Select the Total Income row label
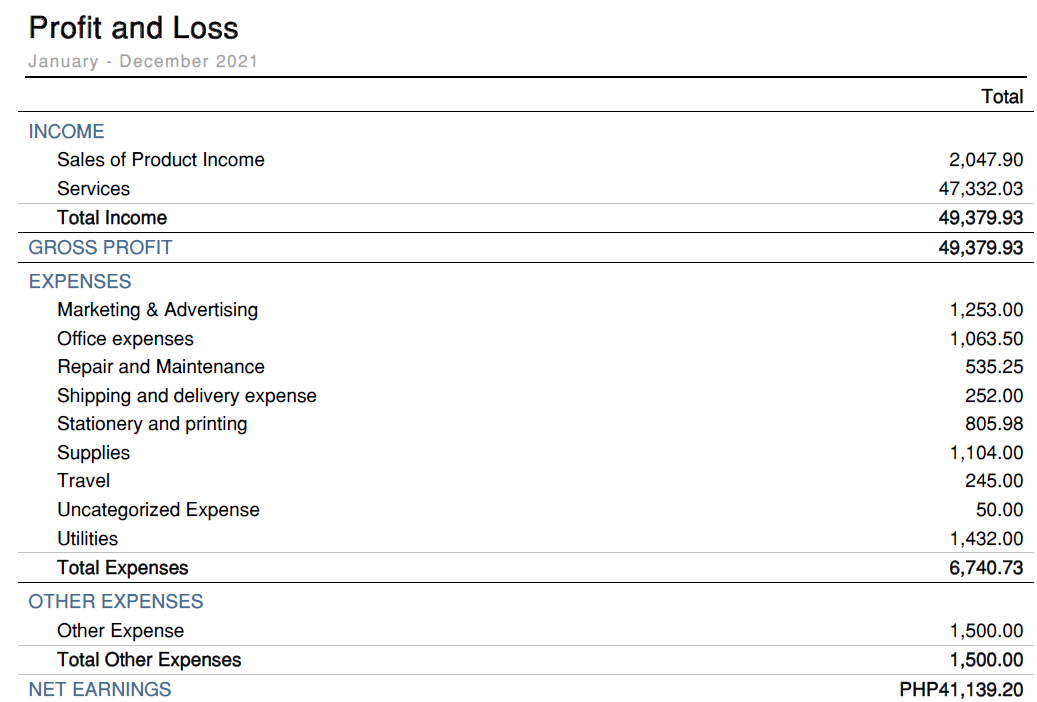 point(112,218)
